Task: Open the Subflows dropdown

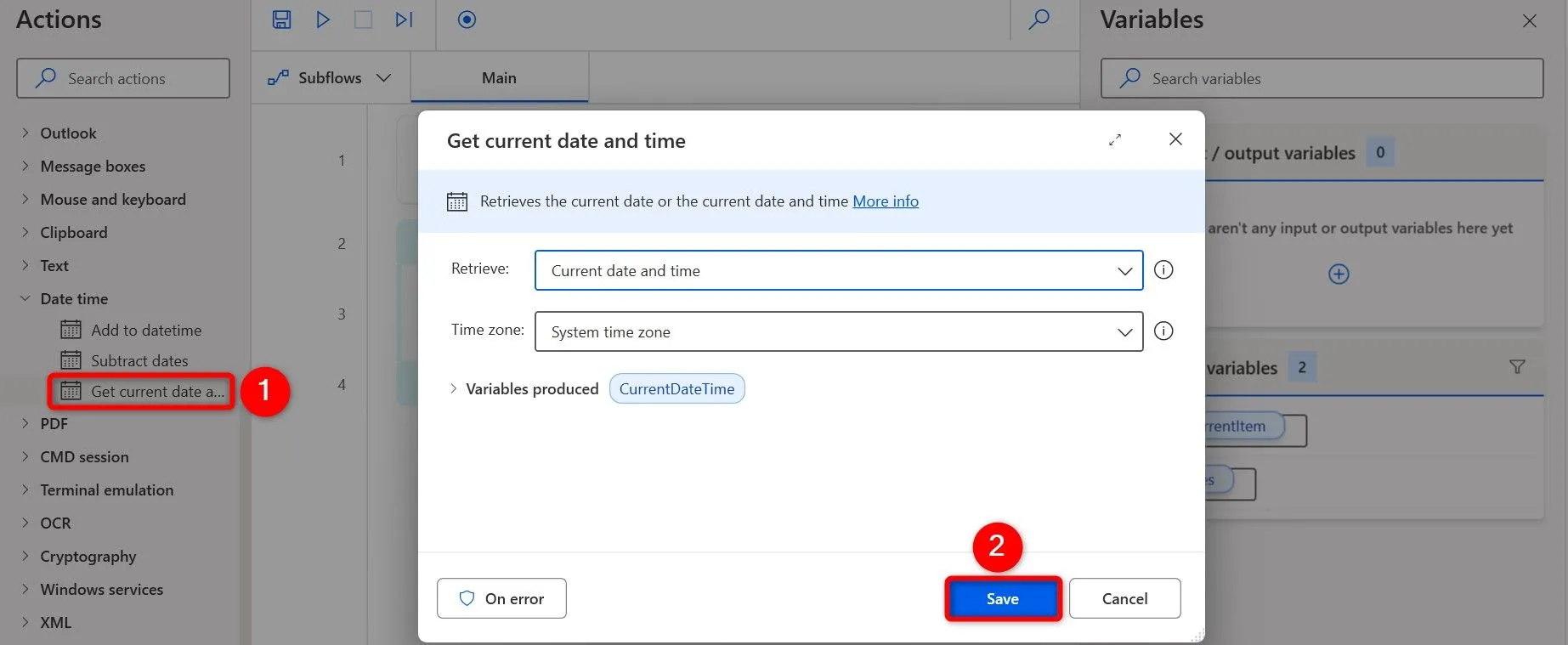Action: click(x=330, y=78)
